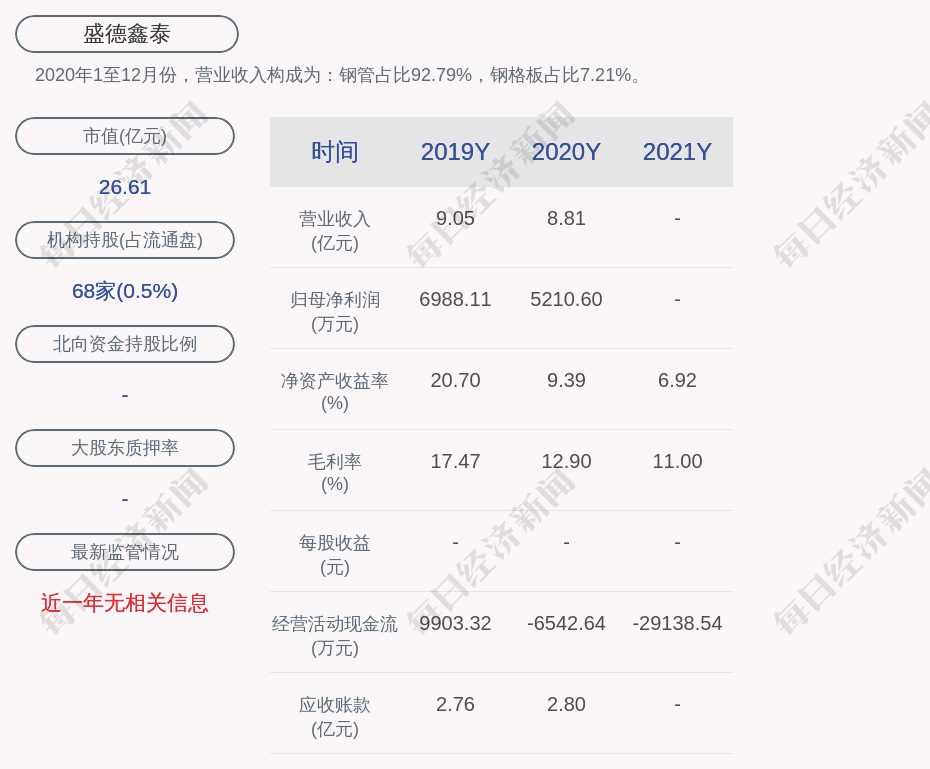Select the 归母净利润(万元) row label

pyautogui.click(x=335, y=312)
